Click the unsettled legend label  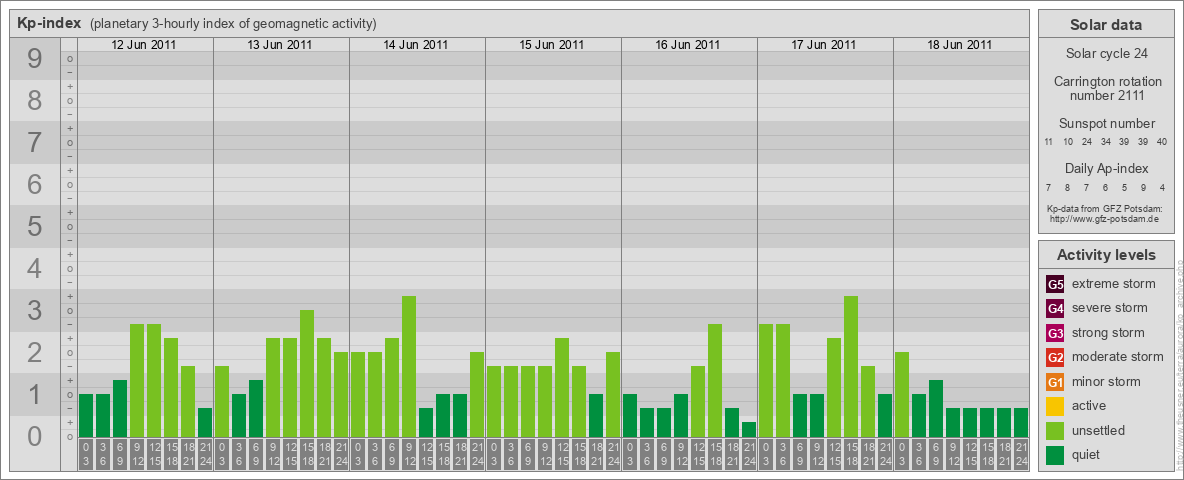click(1099, 431)
